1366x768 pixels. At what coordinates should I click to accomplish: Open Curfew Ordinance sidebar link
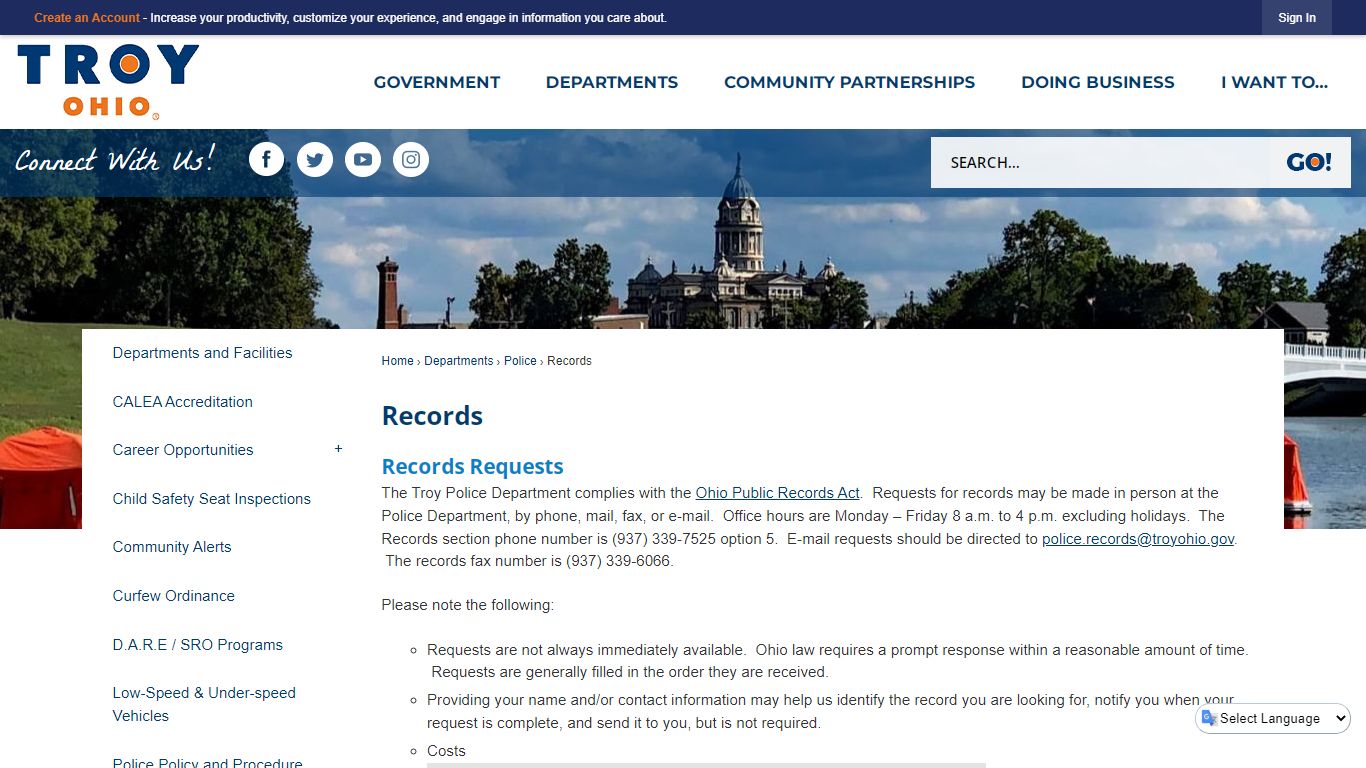[x=174, y=596]
